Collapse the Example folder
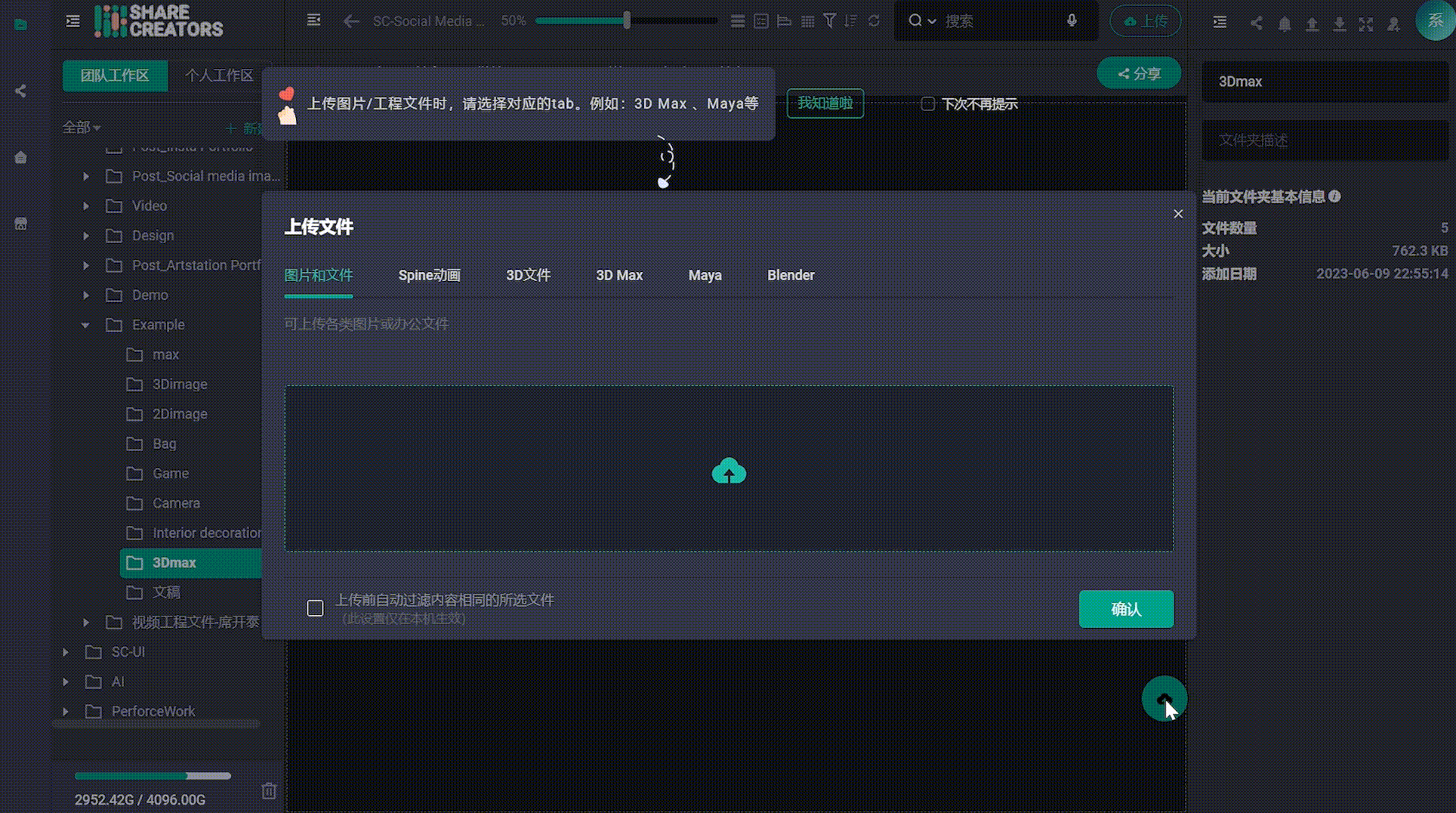The image size is (1456, 813). (85, 325)
